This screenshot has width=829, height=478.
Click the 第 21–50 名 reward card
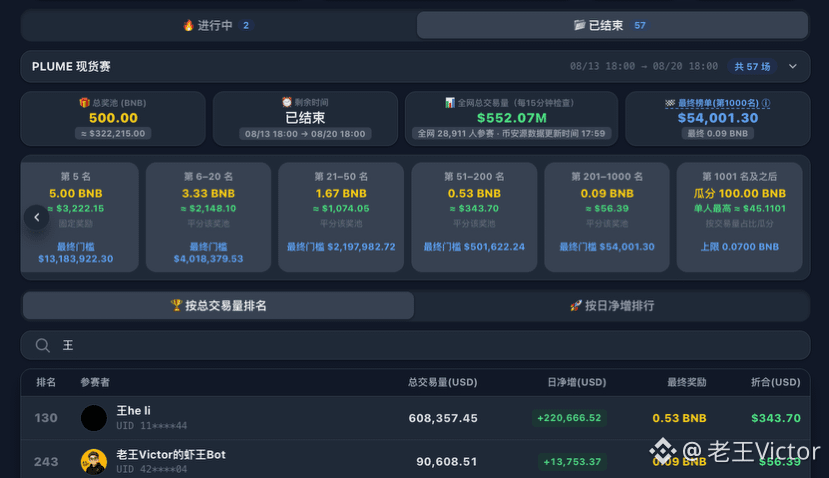341,217
